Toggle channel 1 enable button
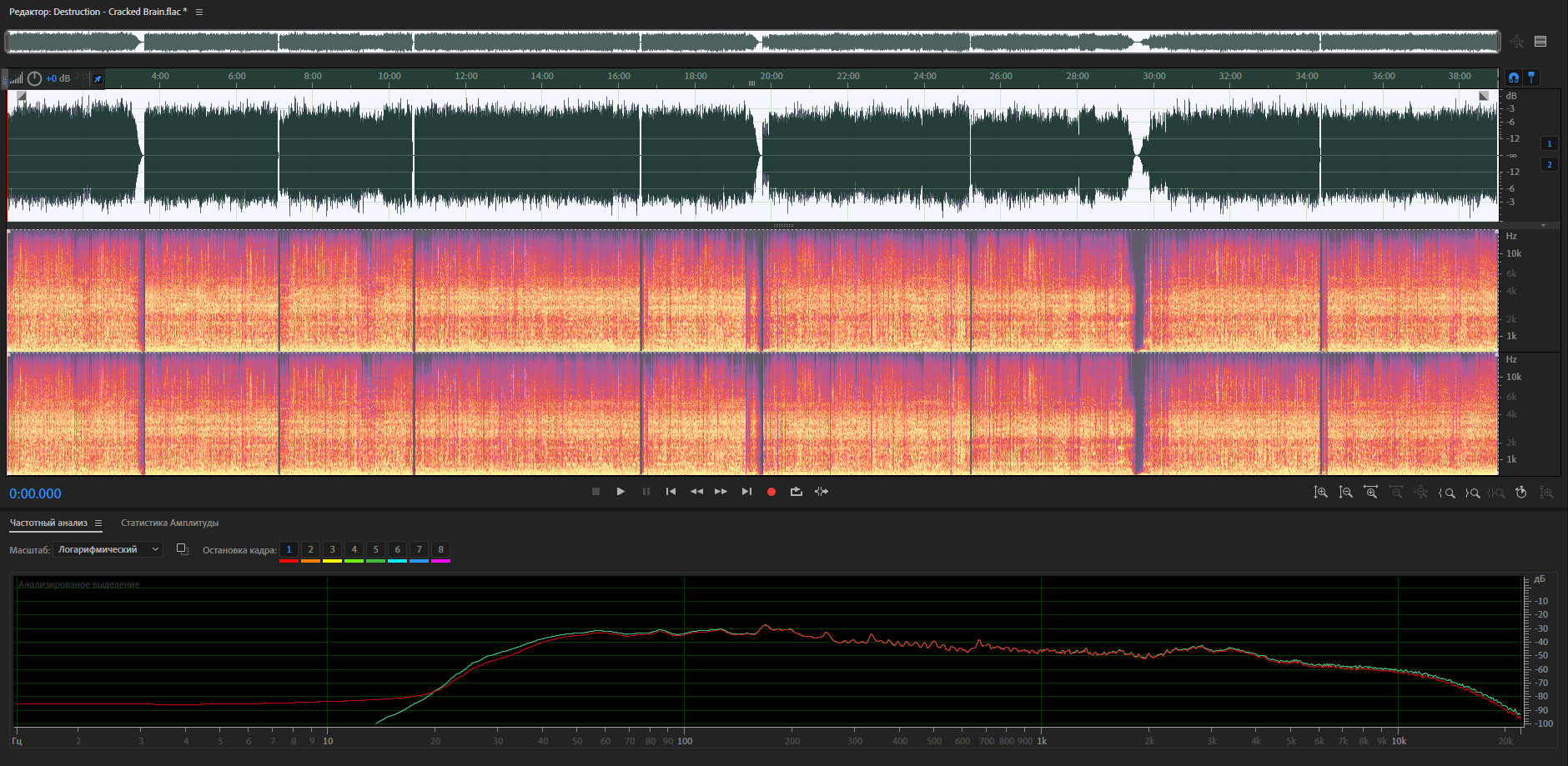This screenshot has height=766, width=1568. click(x=1550, y=143)
